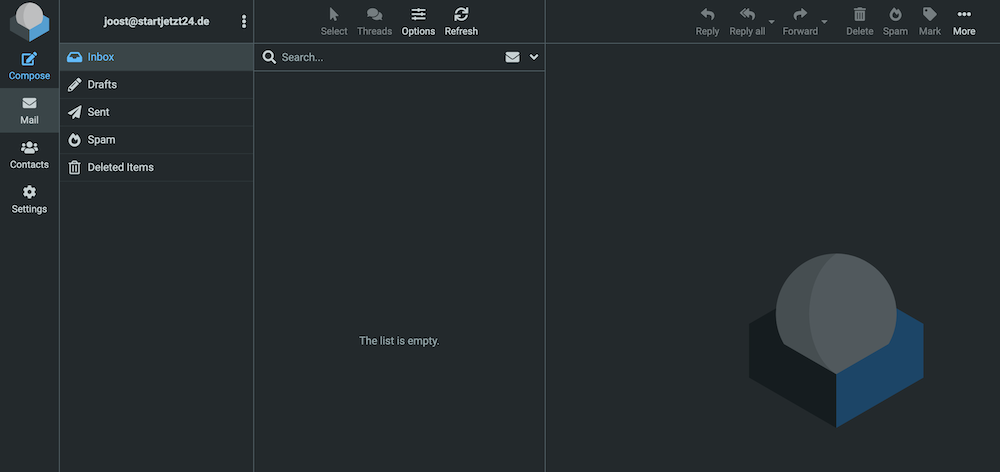The height and width of the screenshot is (472, 1000).
Task: Open the Deleted Items folder
Action: (x=120, y=167)
